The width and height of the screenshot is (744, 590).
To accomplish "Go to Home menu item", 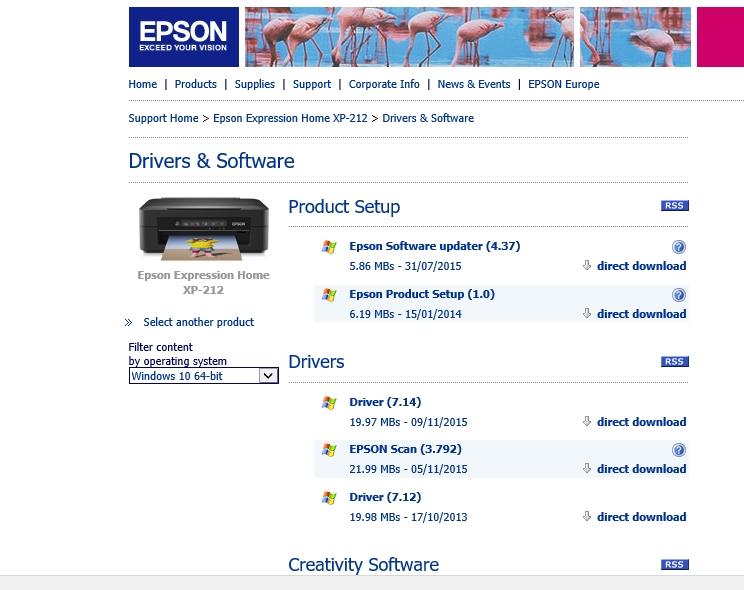I will click(x=142, y=84).
